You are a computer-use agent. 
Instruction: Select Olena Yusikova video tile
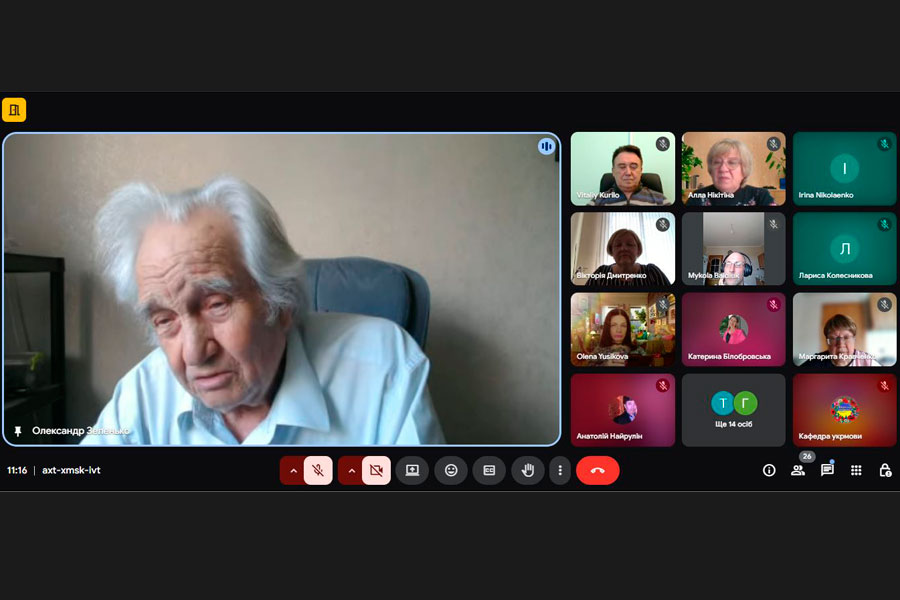click(x=623, y=330)
